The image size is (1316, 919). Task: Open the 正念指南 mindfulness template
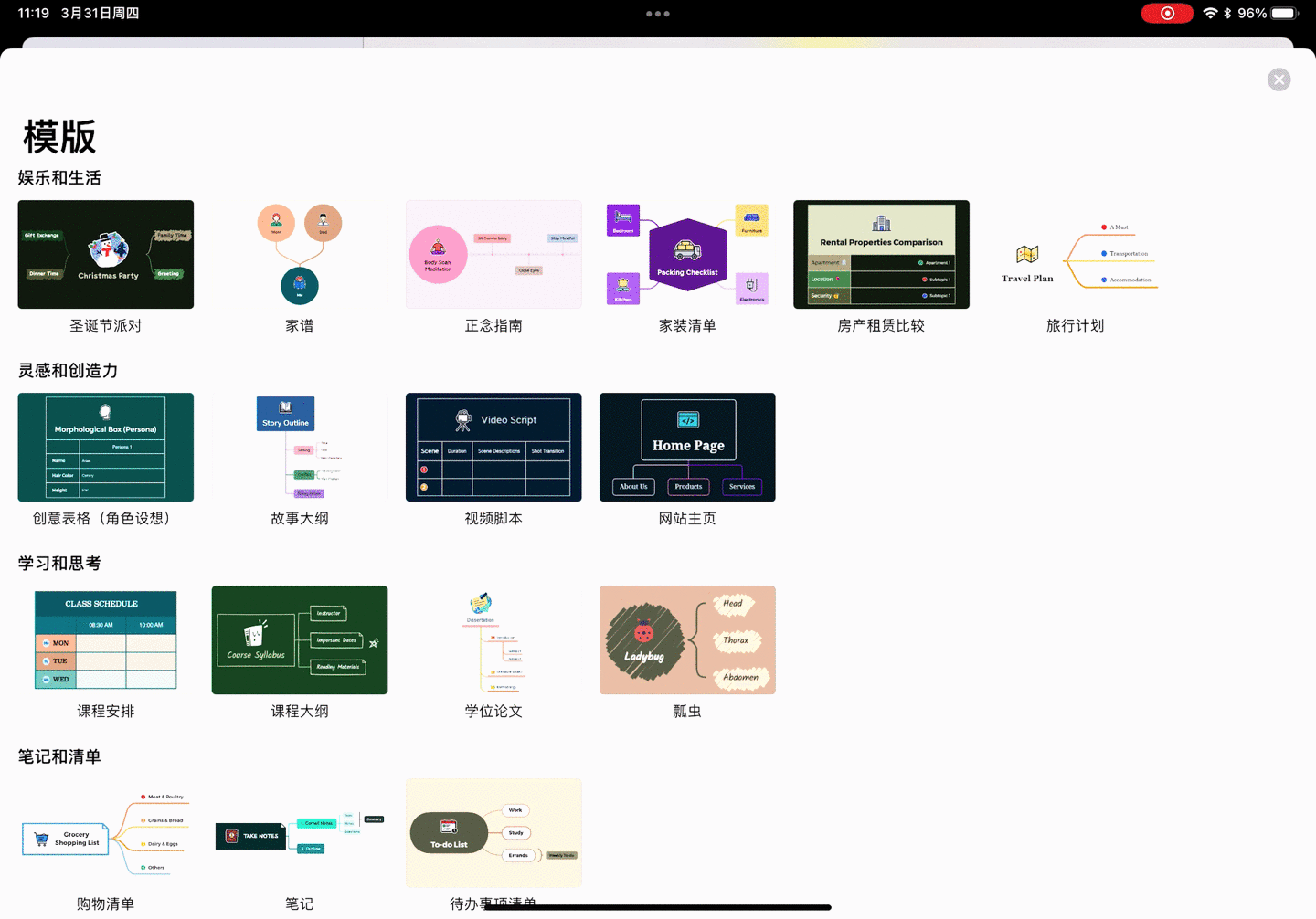(493, 254)
